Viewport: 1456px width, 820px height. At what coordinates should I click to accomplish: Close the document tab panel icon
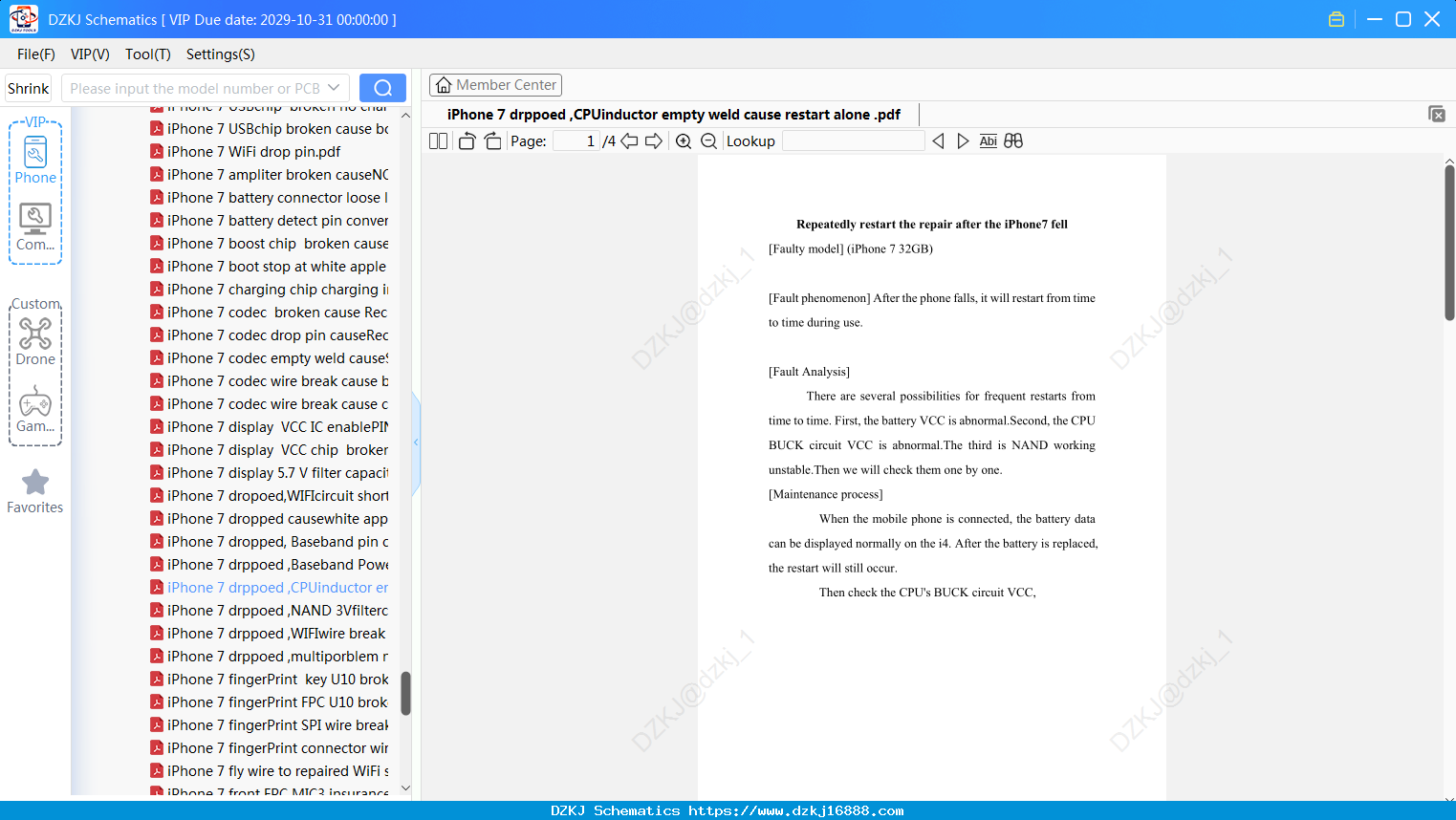1437,114
